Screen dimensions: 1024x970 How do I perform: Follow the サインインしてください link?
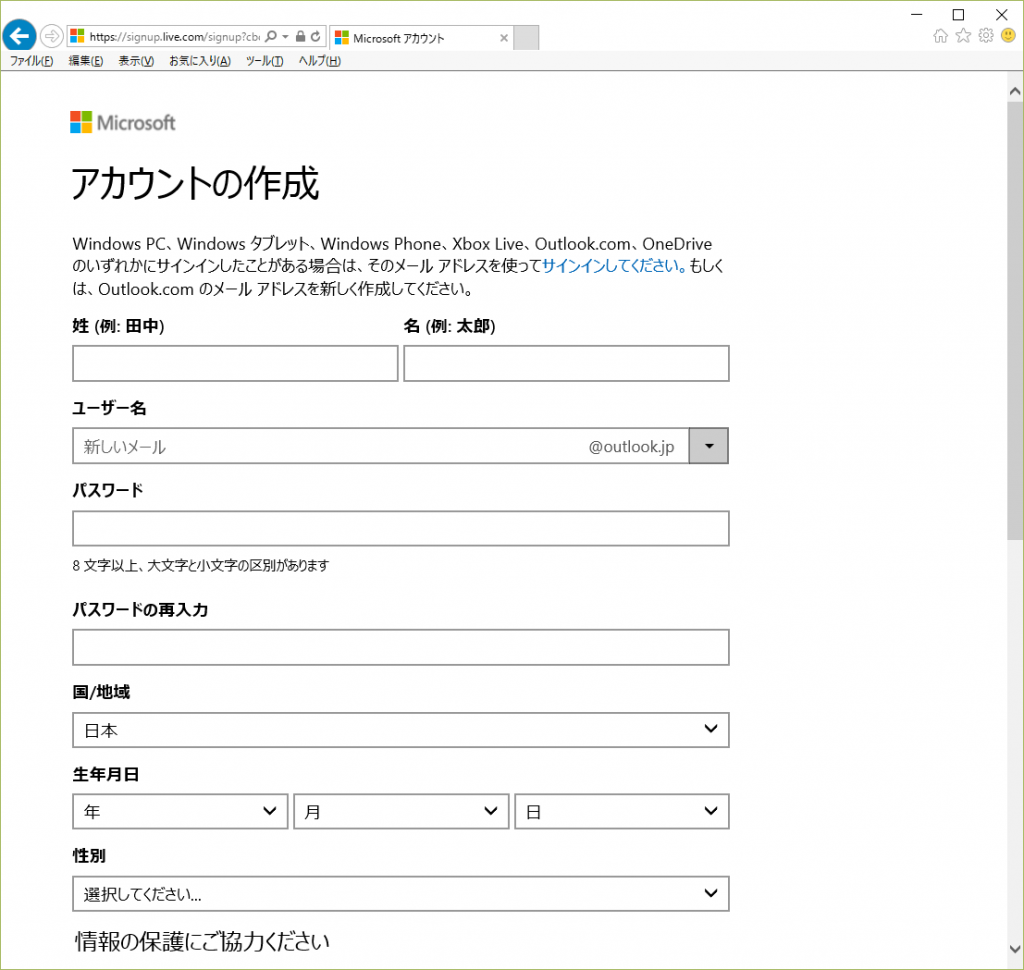[613, 266]
